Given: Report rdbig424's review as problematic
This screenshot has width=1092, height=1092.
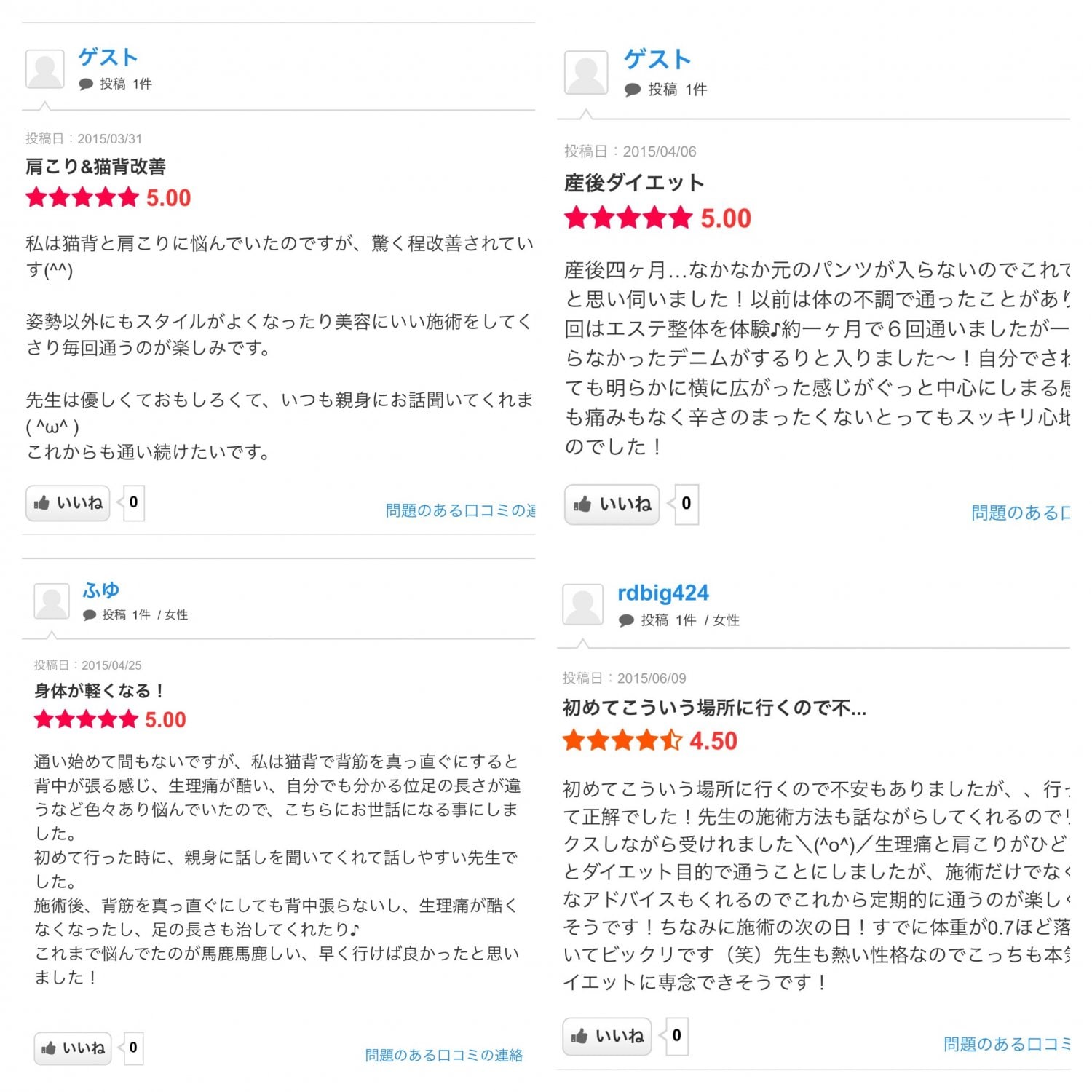Looking at the screenshot, I should coord(1006,1045).
